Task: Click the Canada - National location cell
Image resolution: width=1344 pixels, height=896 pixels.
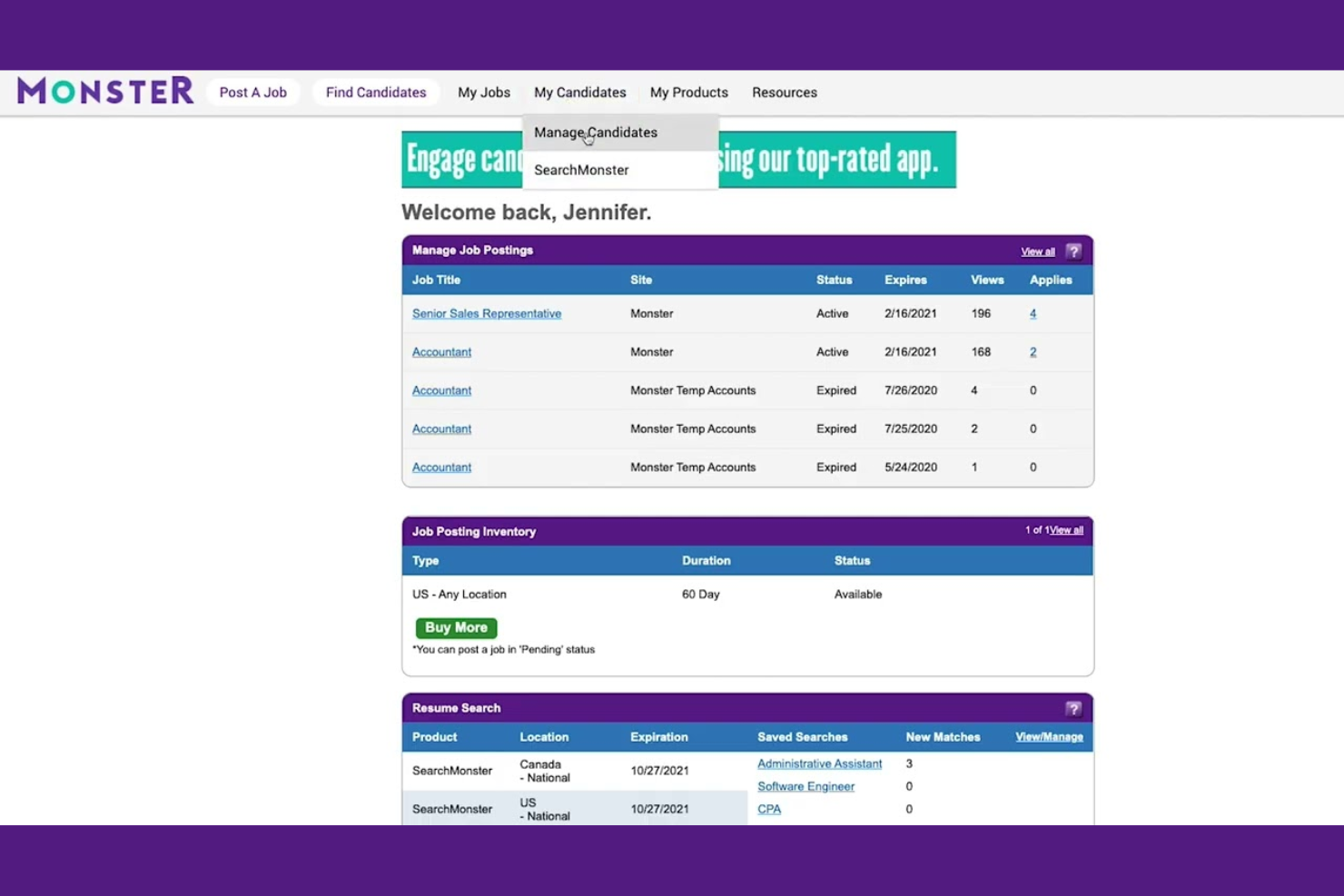Action: (545, 772)
